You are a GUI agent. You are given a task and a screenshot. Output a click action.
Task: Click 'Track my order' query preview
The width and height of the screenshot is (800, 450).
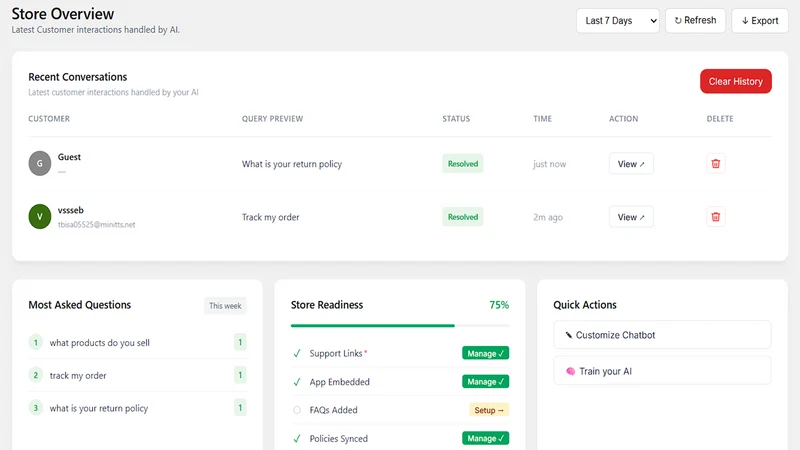pos(270,217)
